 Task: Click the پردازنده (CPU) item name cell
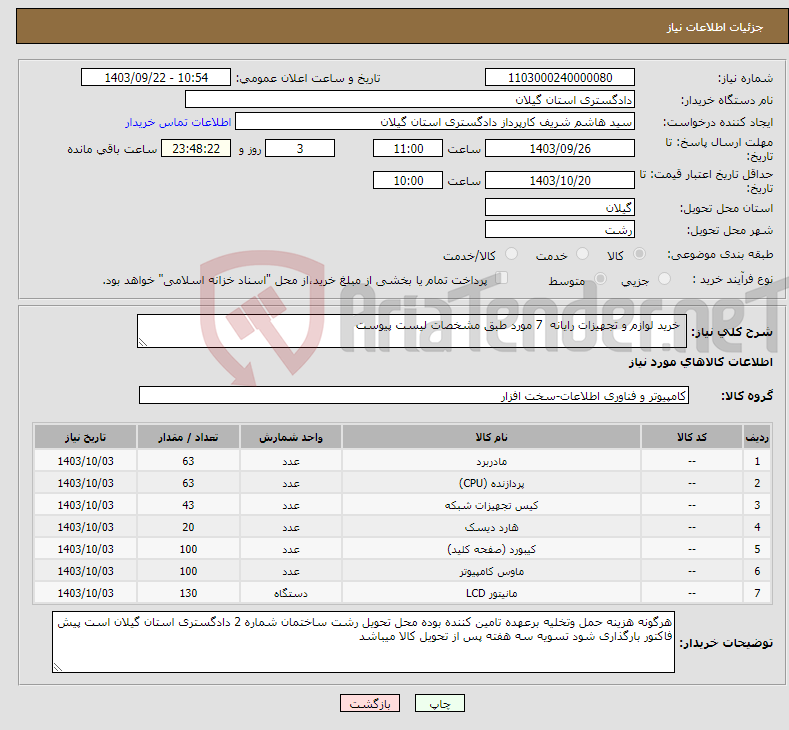point(491,483)
